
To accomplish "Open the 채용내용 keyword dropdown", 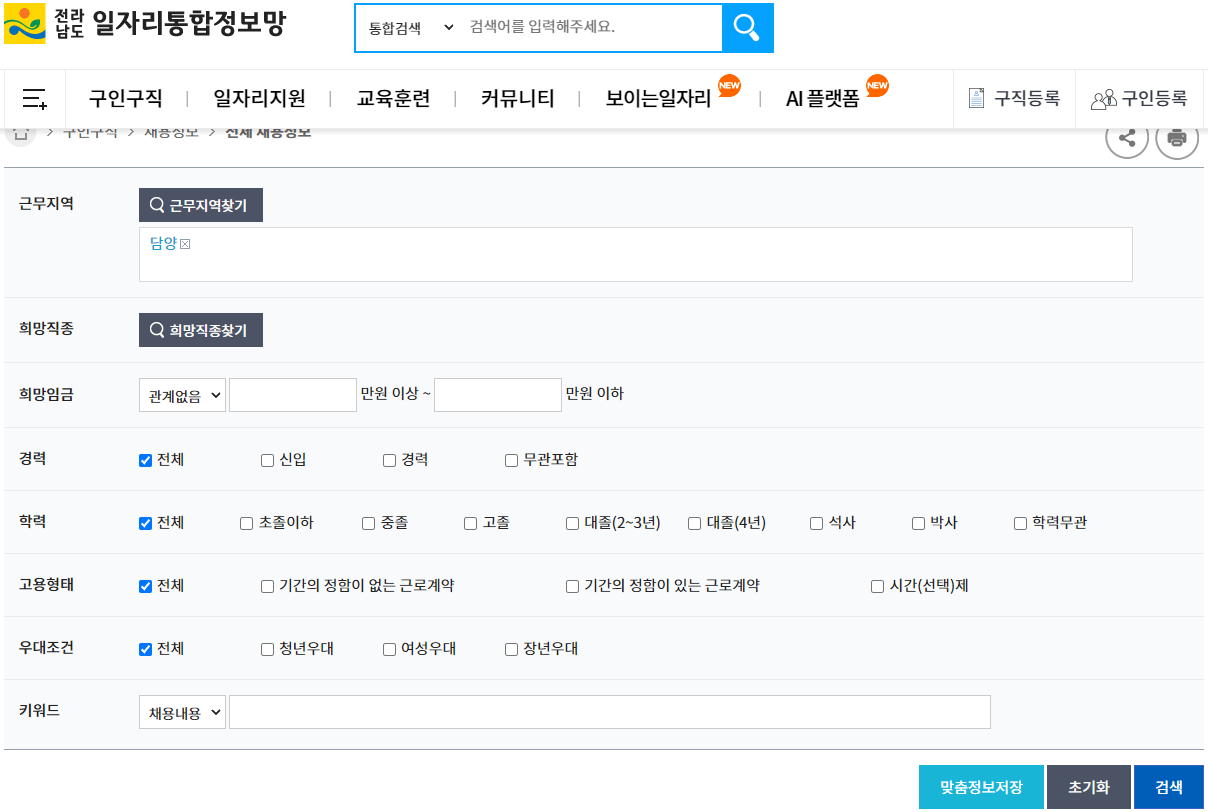I will pos(182,711).
